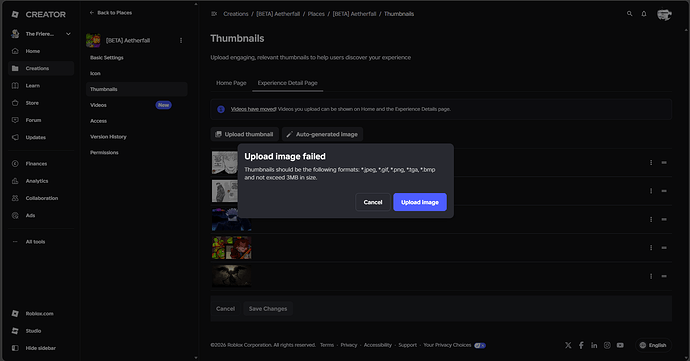Screen dimensions: 690x361
Task: Open the Instagram social icon
Action: click(x=607, y=345)
